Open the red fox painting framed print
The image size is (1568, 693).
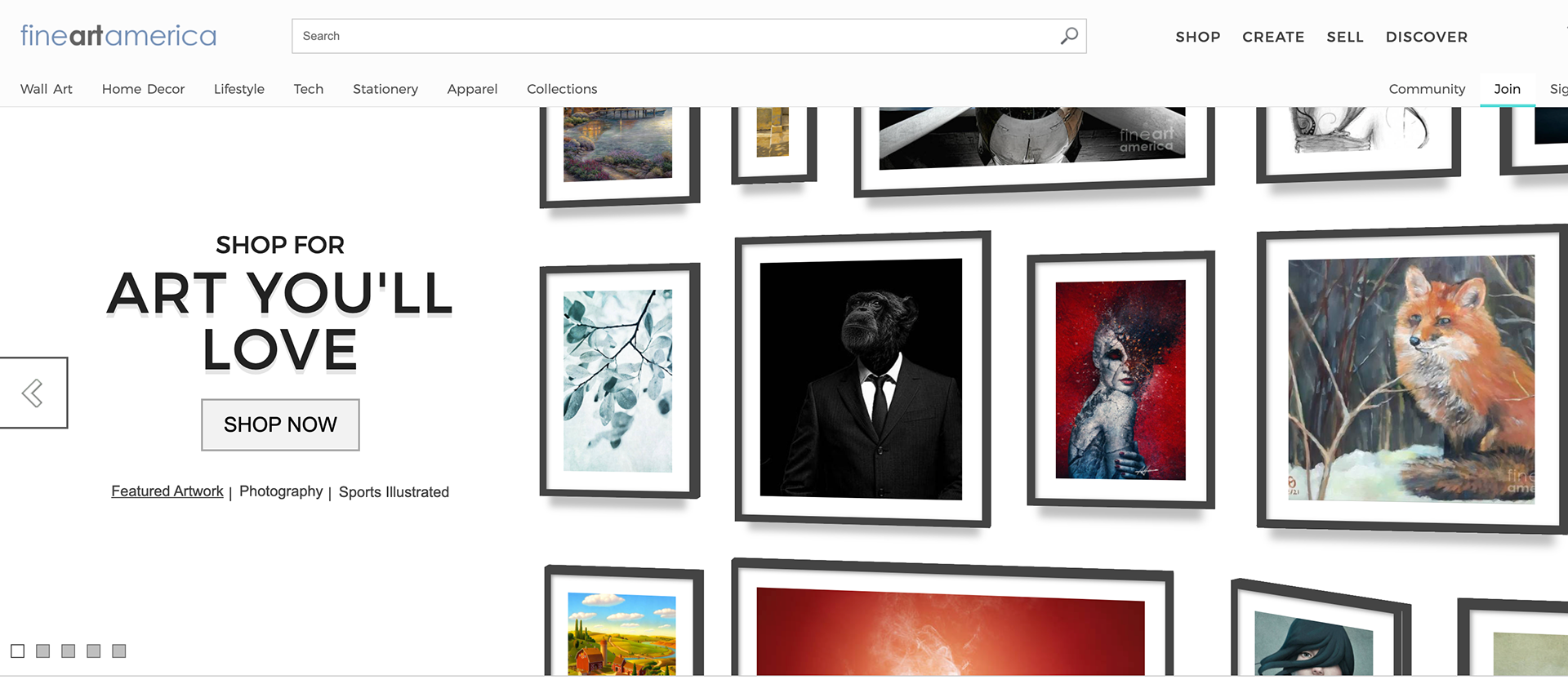1412,380
